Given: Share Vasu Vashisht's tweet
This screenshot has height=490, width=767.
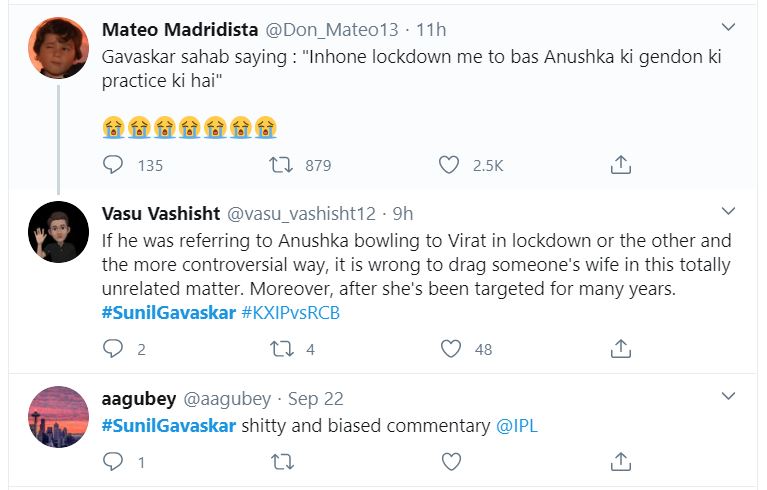Looking at the screenshot, I should 620,348.
